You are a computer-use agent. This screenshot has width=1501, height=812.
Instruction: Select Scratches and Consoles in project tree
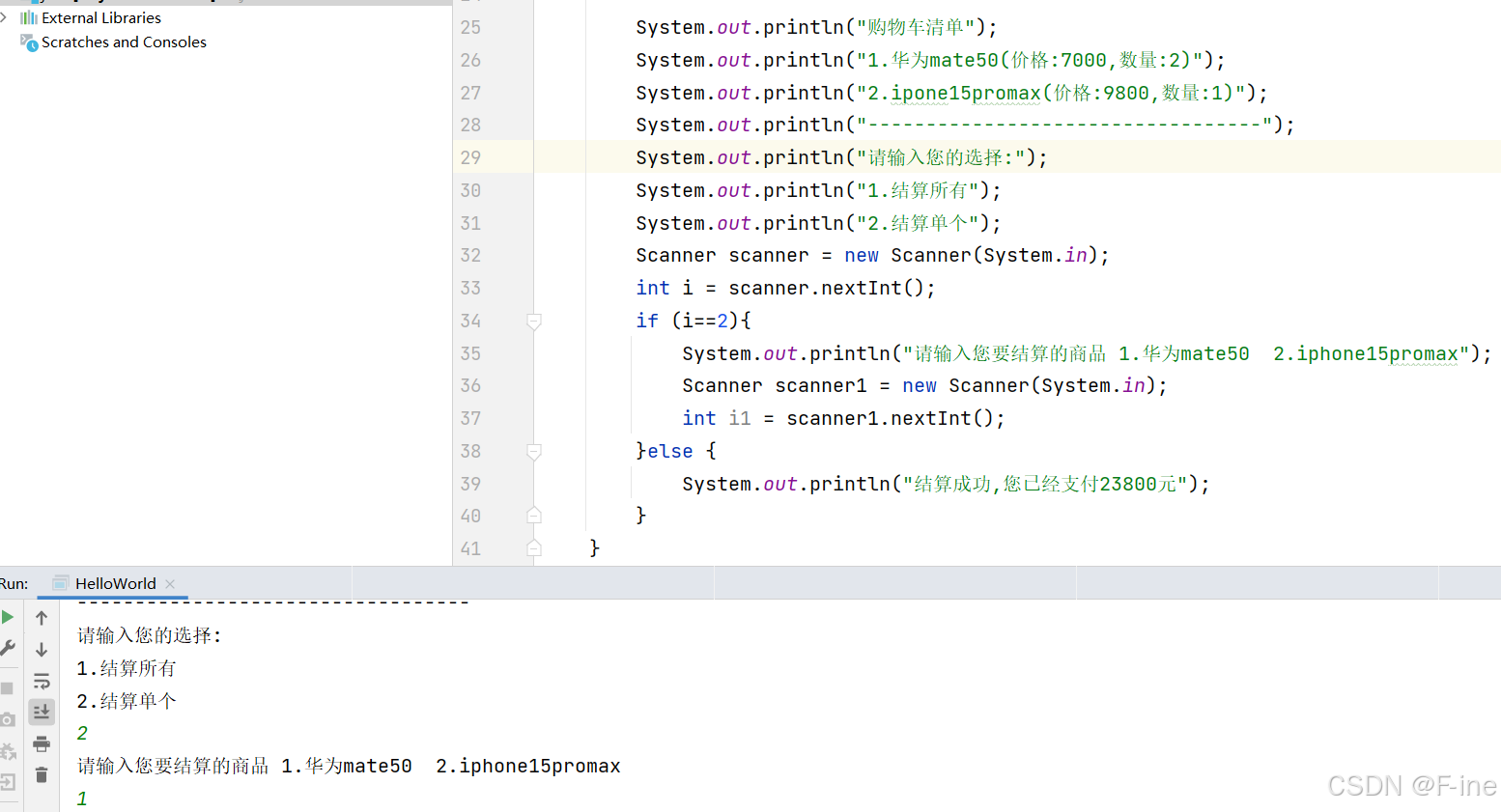point(122,42)
